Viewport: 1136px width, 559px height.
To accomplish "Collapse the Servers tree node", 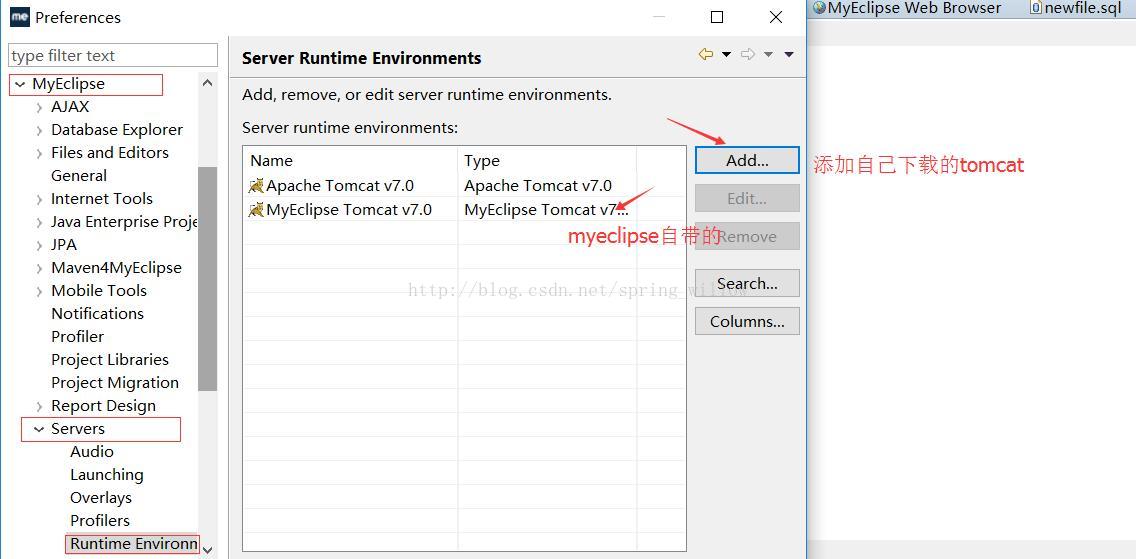I will (x=39, y=429).
